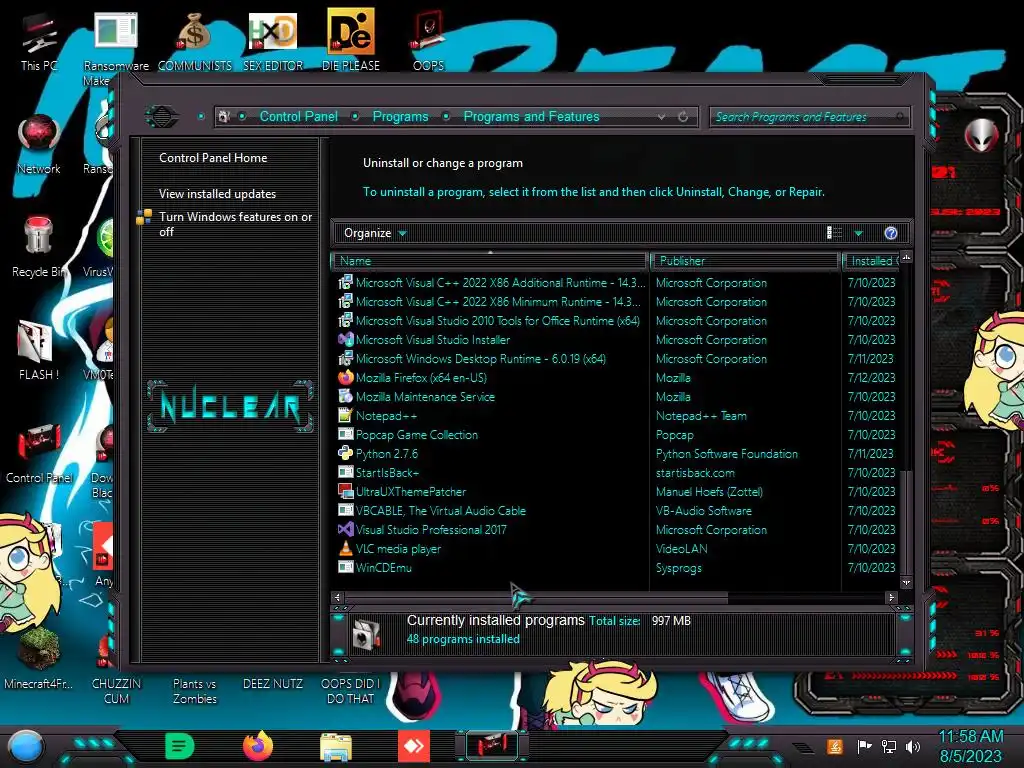Image resolution: width=1024 pixels, height=768 pixels.
Task: Expand the address bar history dropdown
Action: coord(662,117)
